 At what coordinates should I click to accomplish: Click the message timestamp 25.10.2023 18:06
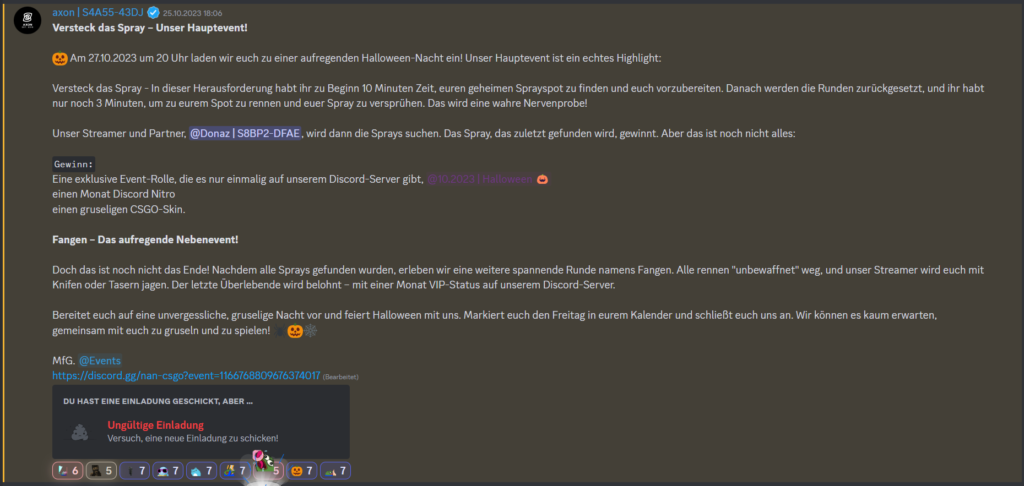pyautogui.click(x=193, y=13)
